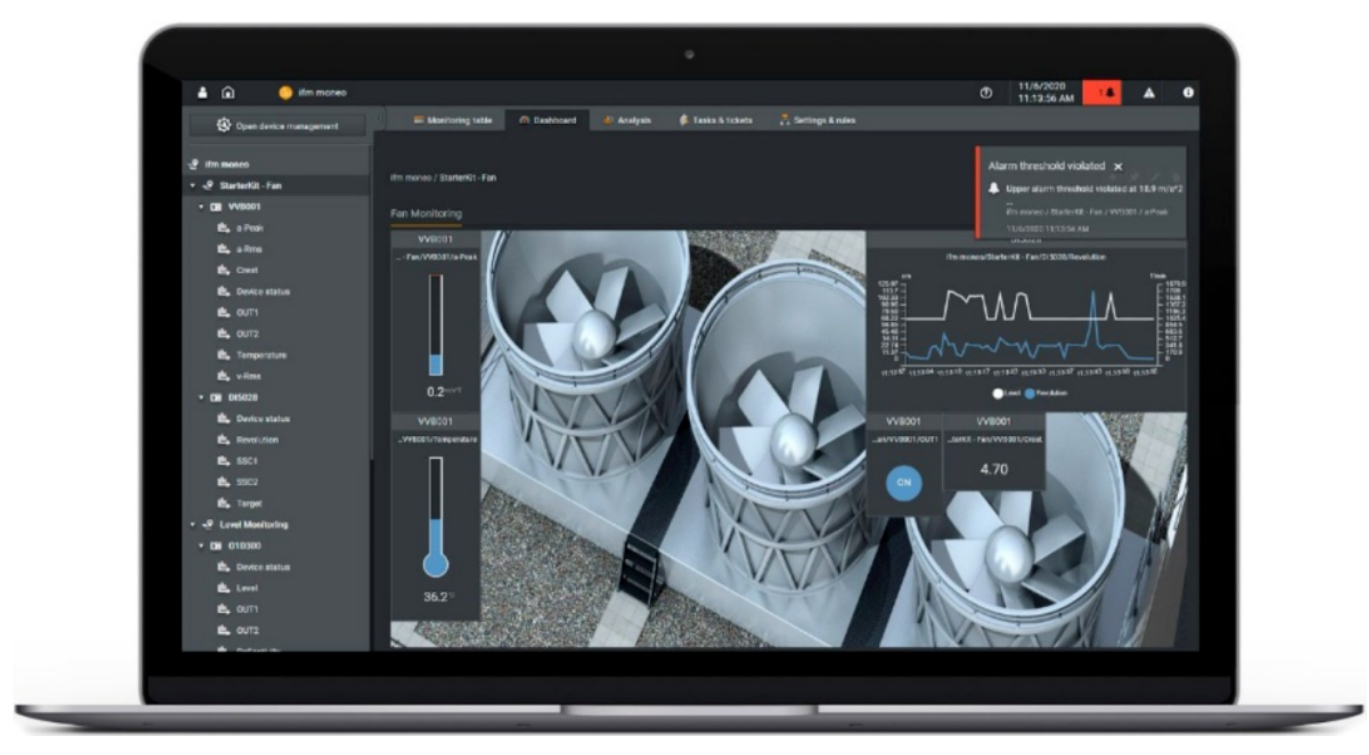Open the user profile icon
Viewport: 1369px width, 755px height.
[x=203, y=93]
